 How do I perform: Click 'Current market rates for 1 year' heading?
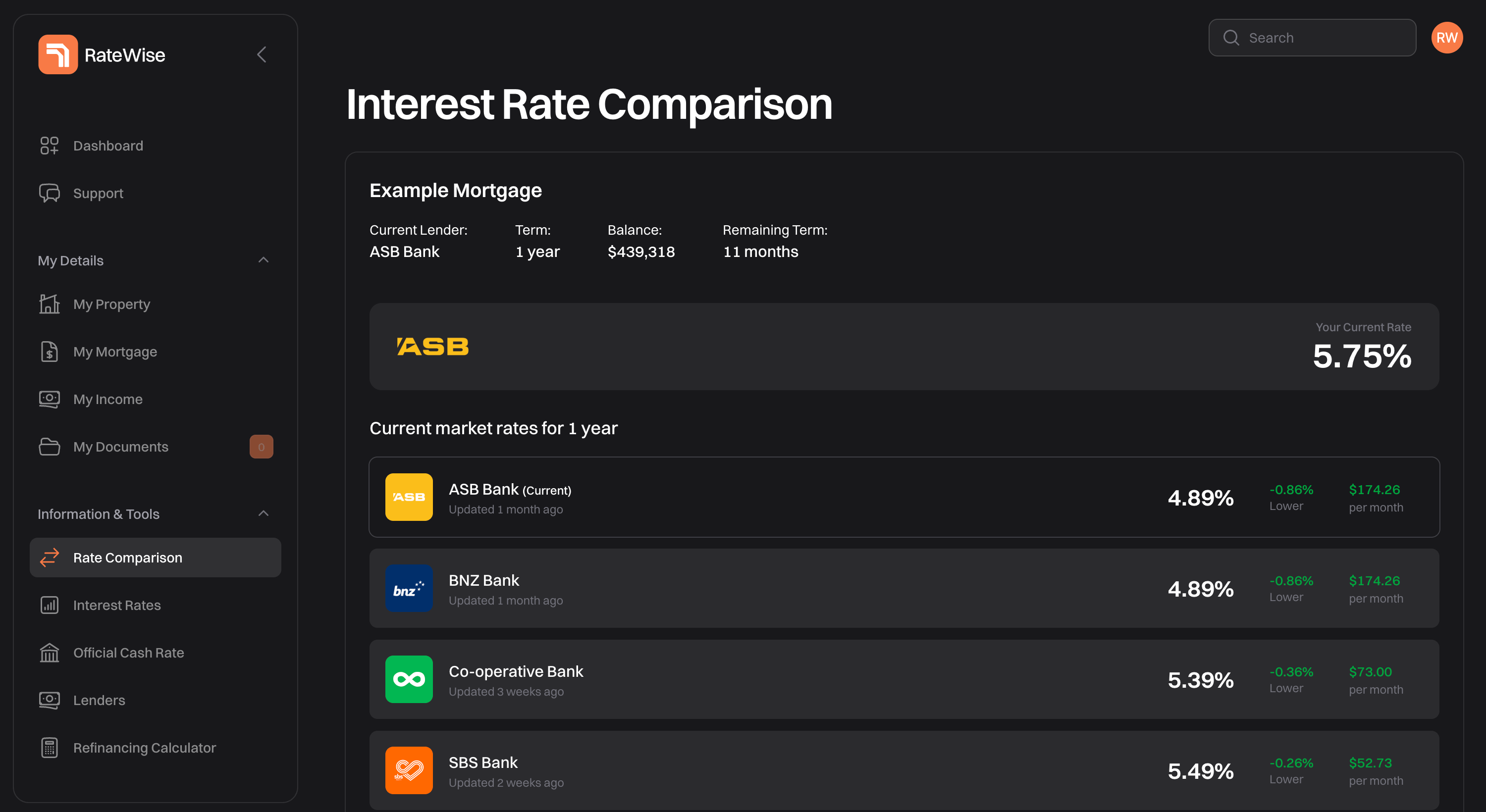coord(493,428)
